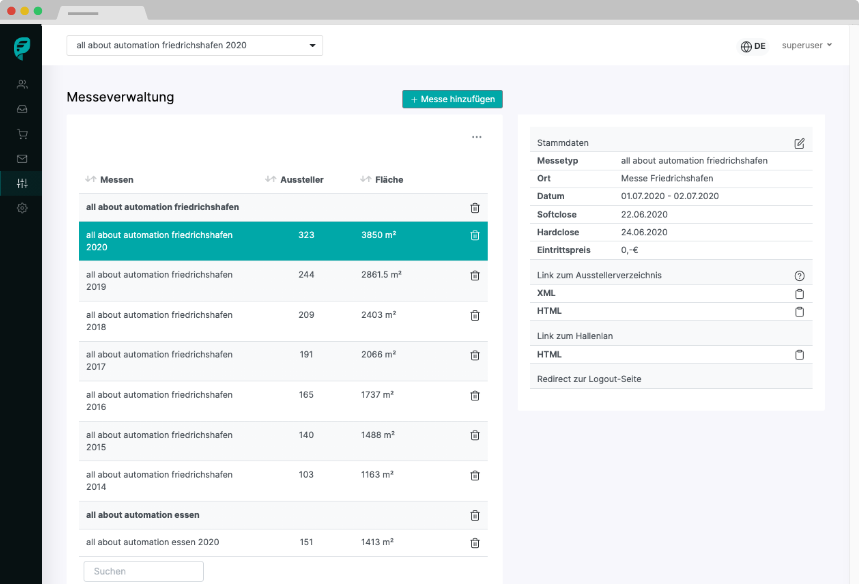
Task: Open the gear icon in sidebar
Action: click(x=22, y=208)
